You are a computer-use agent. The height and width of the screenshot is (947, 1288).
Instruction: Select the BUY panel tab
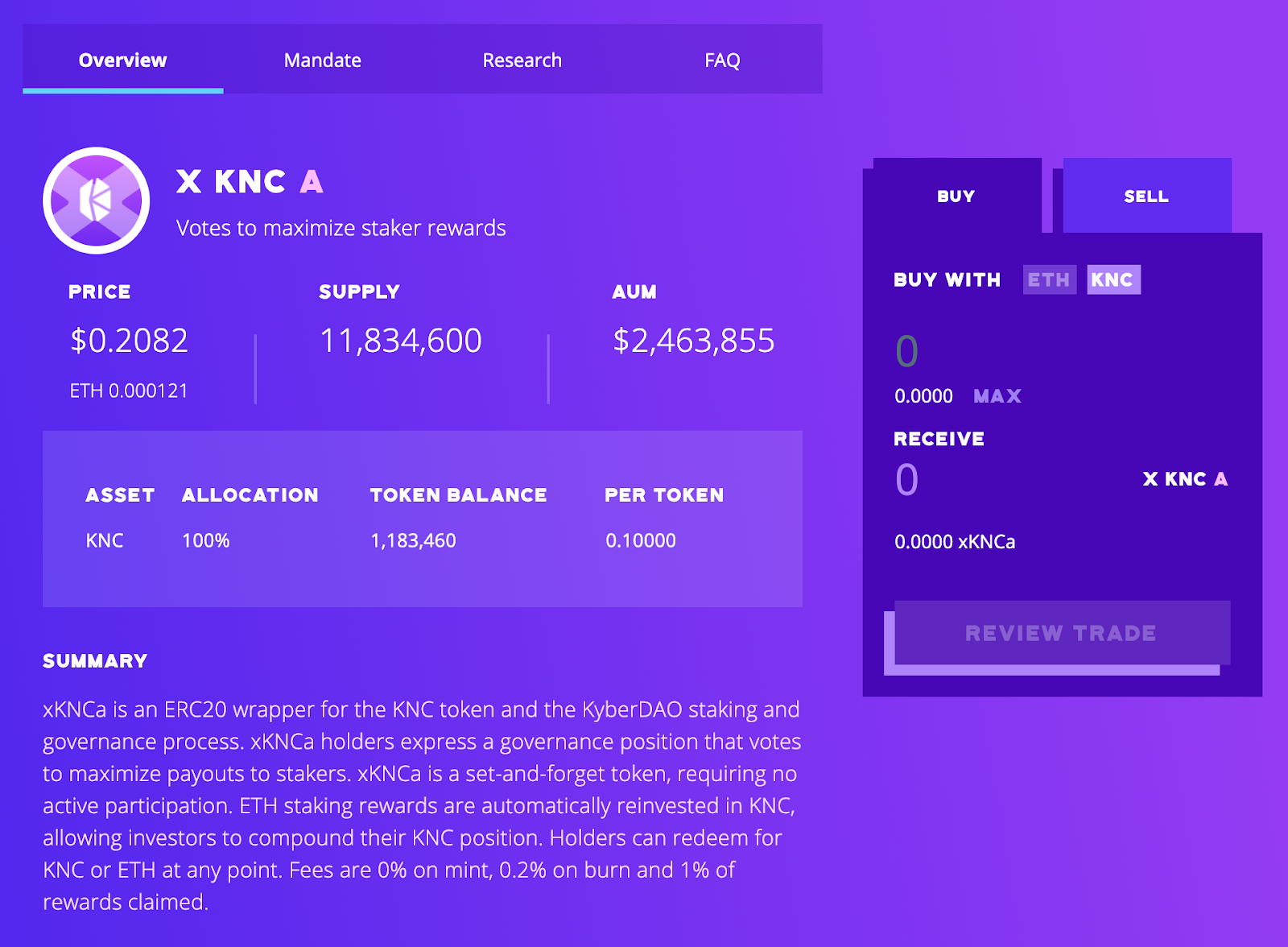coord(956,196)
